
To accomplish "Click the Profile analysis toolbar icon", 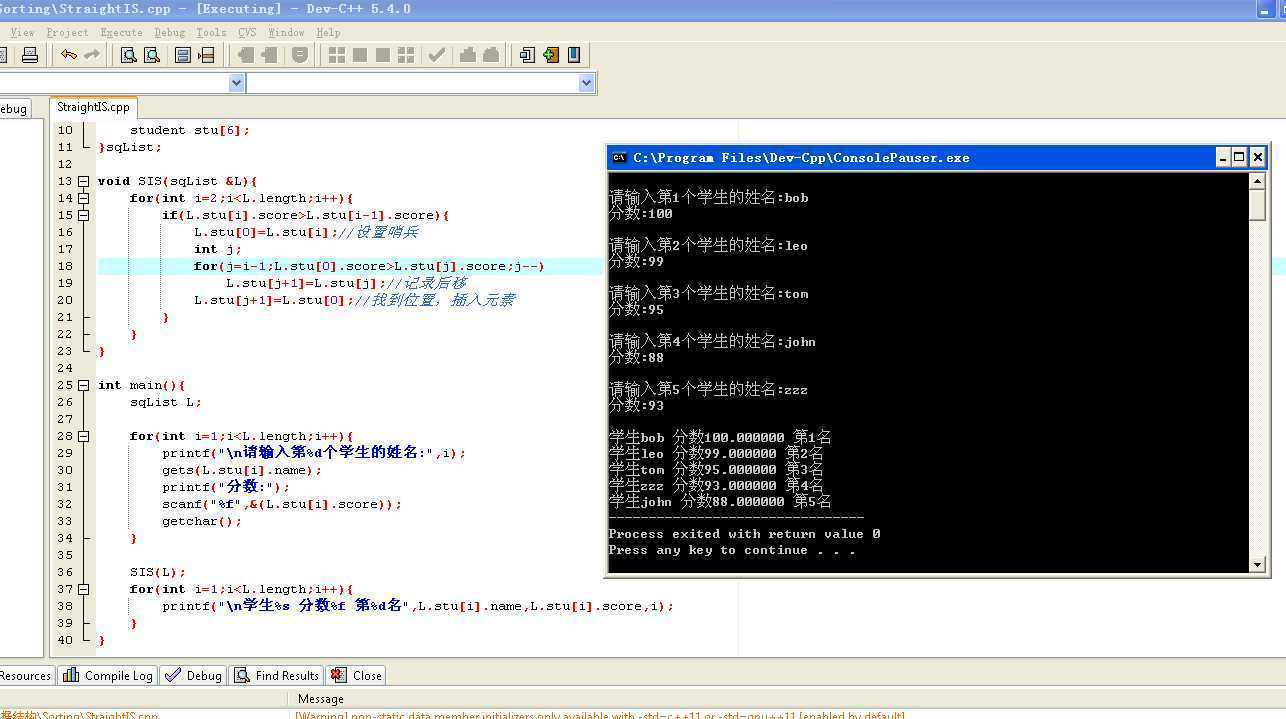I will click(467, 55).
